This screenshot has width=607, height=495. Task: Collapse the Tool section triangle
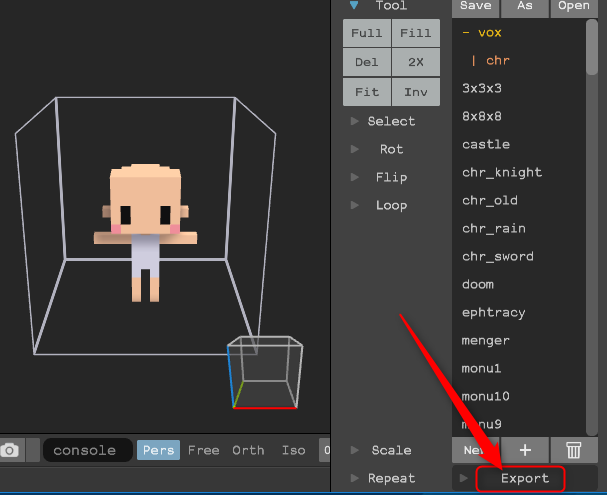pos(354,5)
